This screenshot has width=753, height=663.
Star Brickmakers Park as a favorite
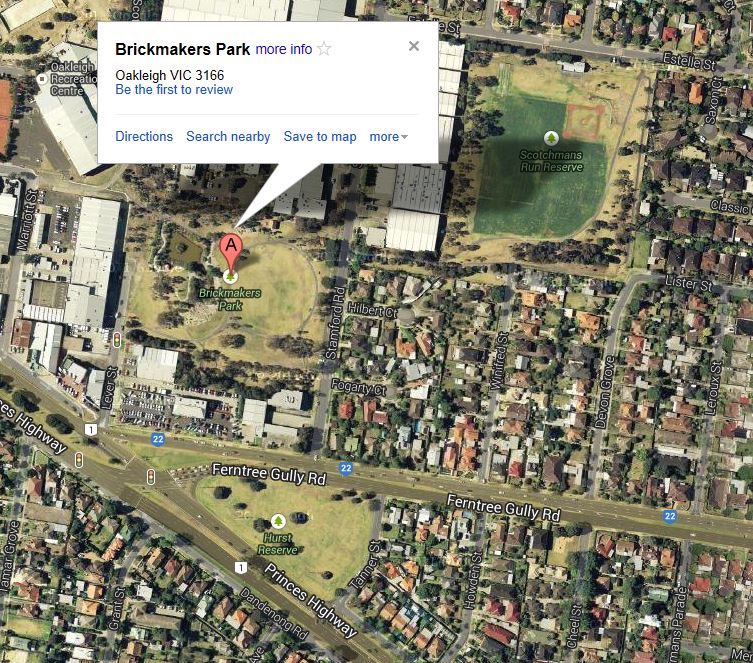tap(324, 48)
